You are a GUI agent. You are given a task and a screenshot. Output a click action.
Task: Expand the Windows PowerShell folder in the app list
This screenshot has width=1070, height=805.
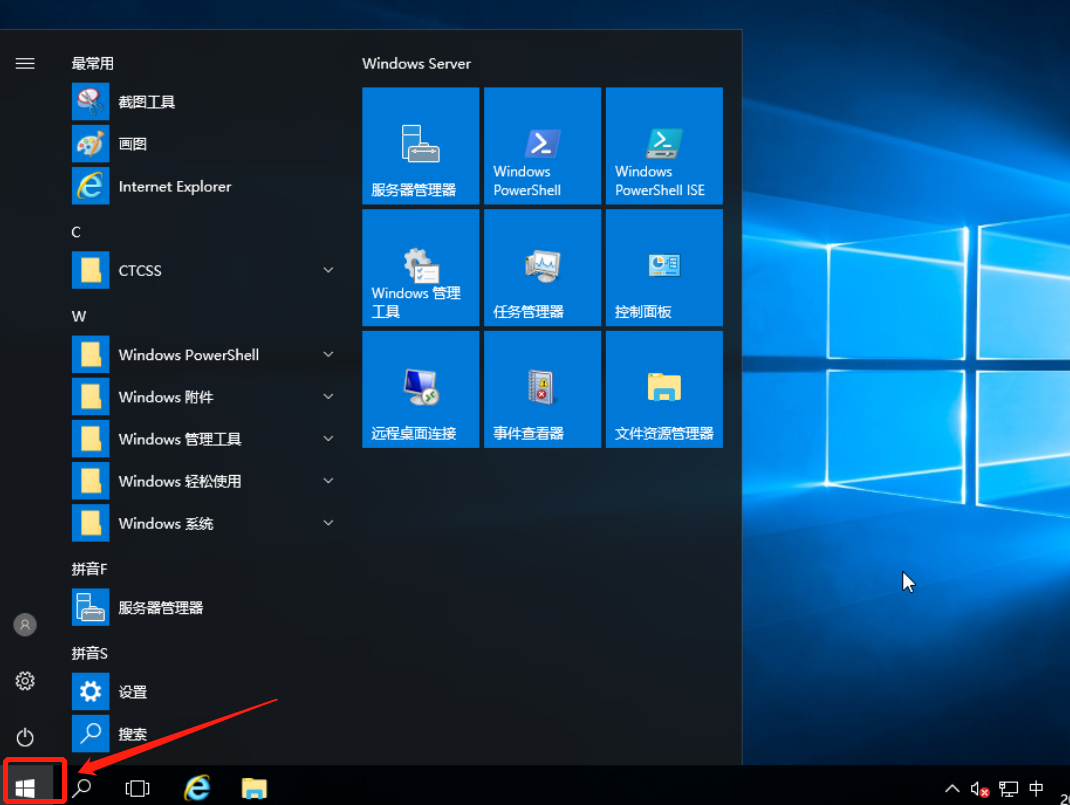[328, 355]
